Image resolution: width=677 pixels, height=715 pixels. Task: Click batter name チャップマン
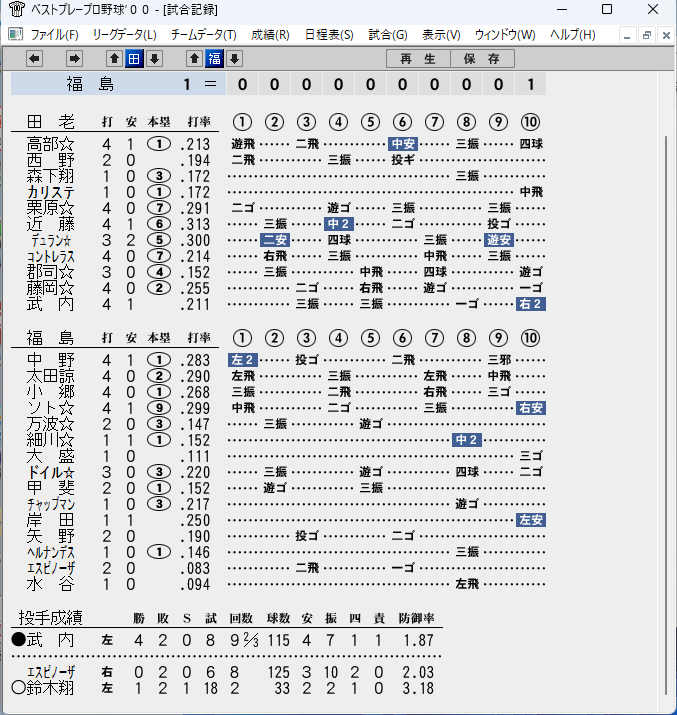[51, 504]
